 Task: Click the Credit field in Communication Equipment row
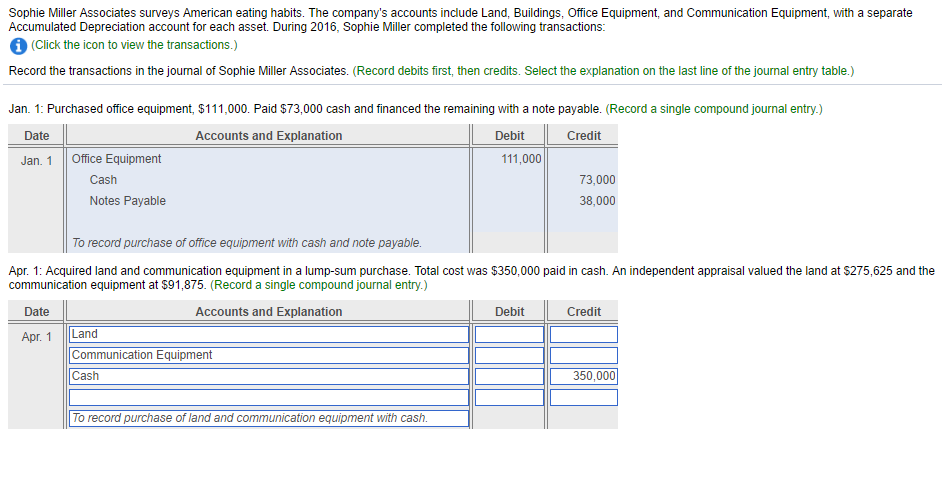583,355
